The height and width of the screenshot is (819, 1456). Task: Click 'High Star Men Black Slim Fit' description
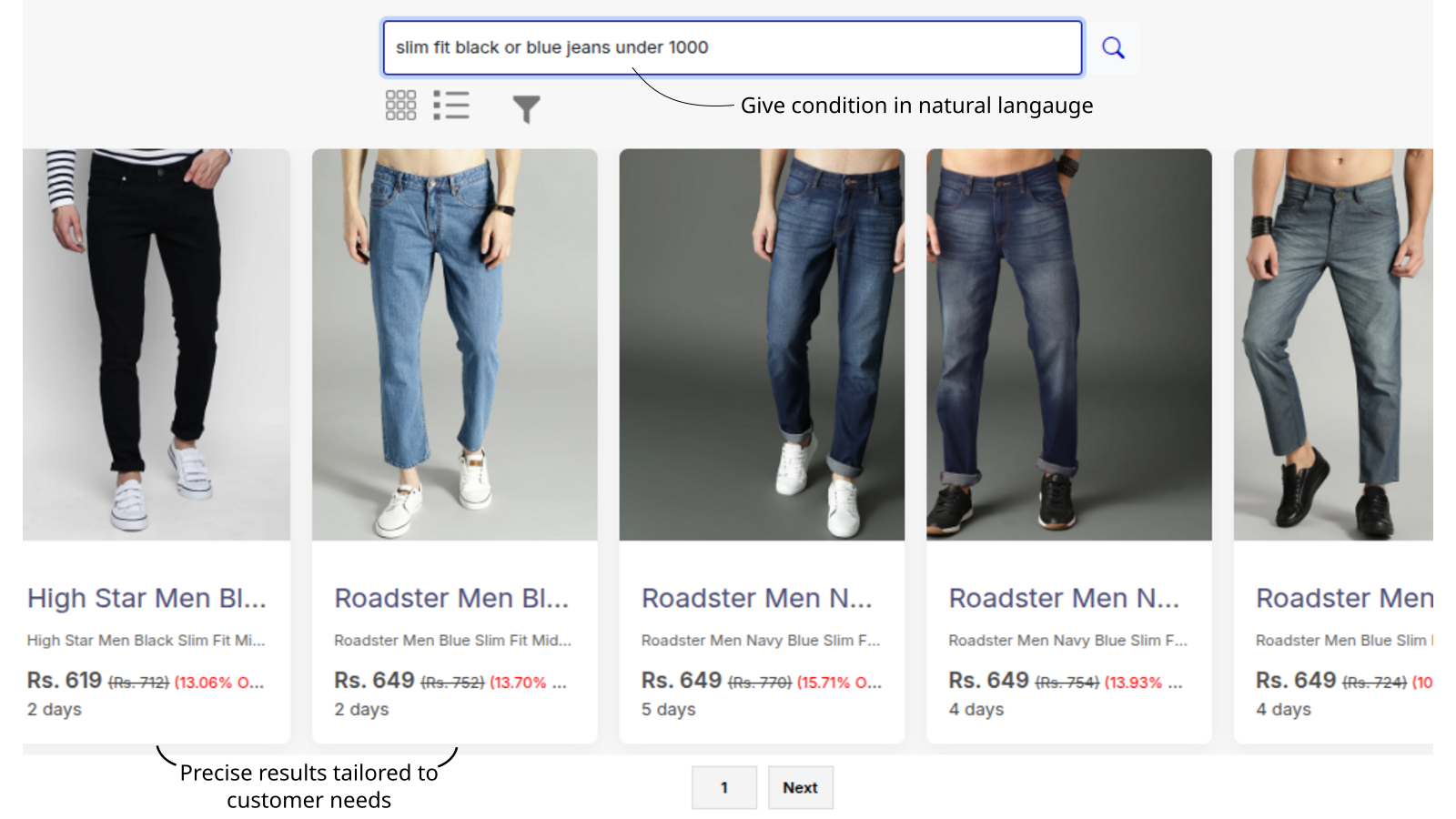pyautogui.click(x=146, y=641)
